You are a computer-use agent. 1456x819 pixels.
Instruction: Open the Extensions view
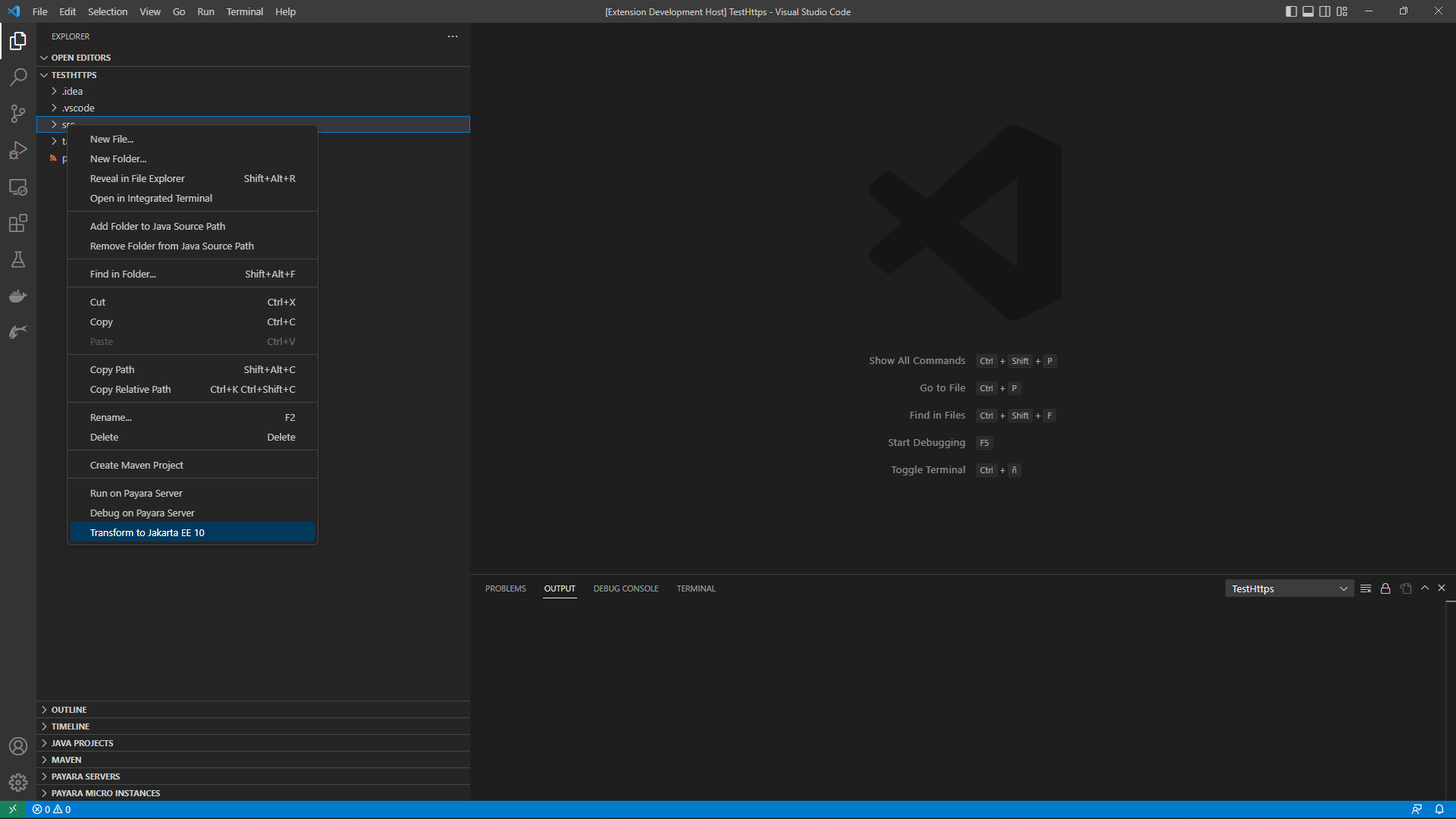pyautogui.click(x=18, y=224)
